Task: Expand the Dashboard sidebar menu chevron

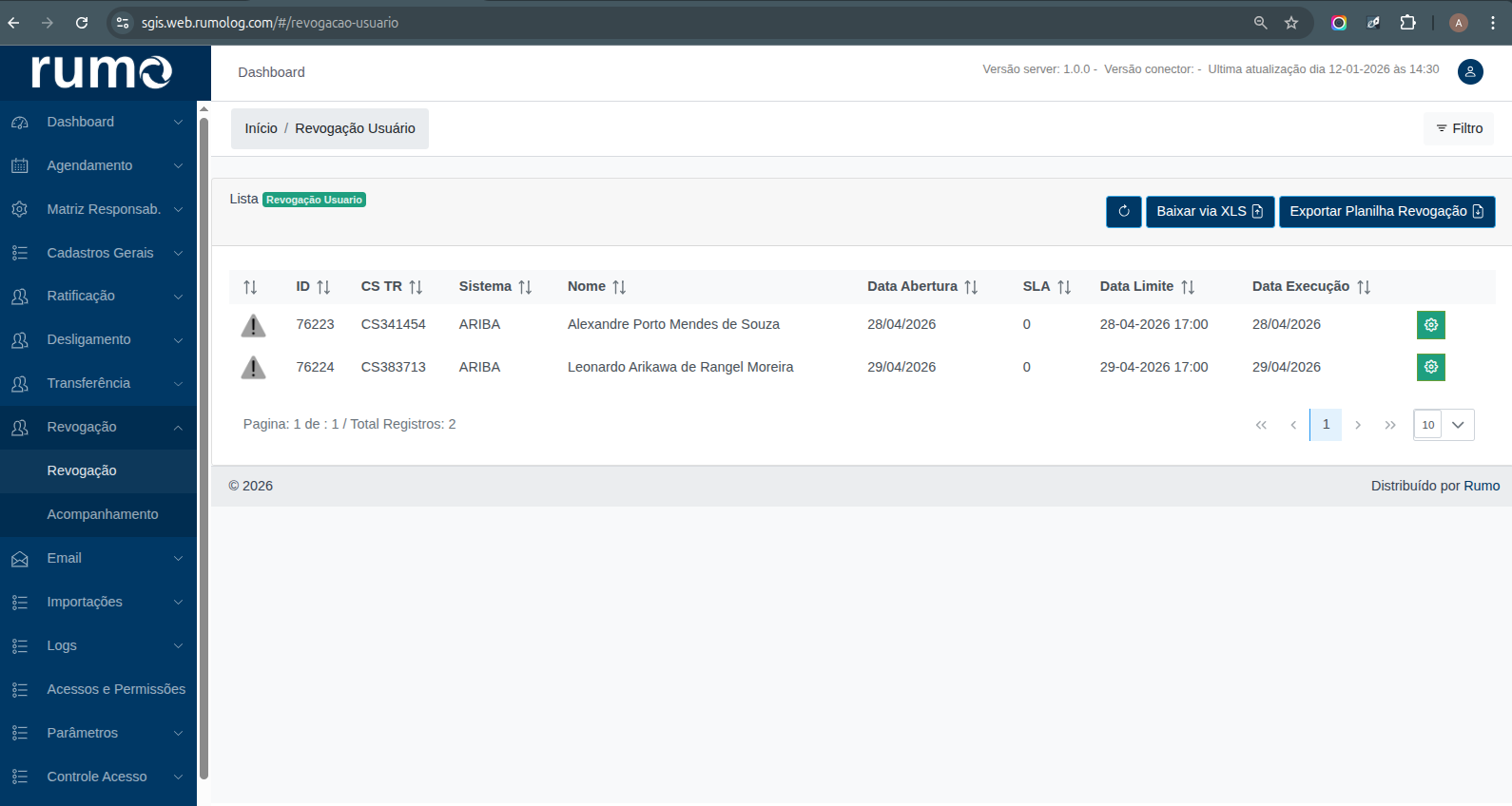Action: (x=178, y=123)
